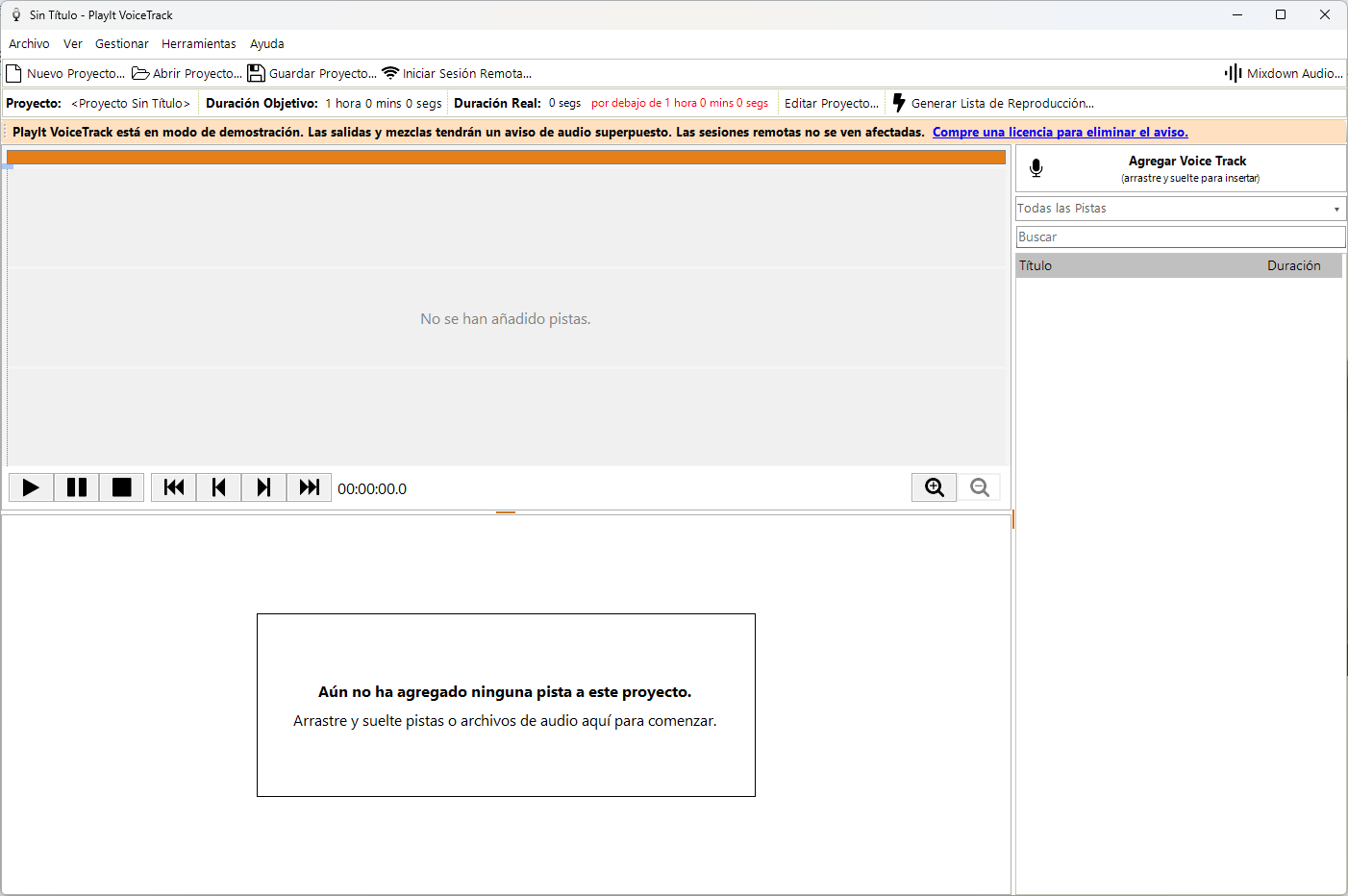The width and height of the screenshot is (1348, 896).
Task: Click the red 'por debajo de' duration text
Action: tap(680, 104)
